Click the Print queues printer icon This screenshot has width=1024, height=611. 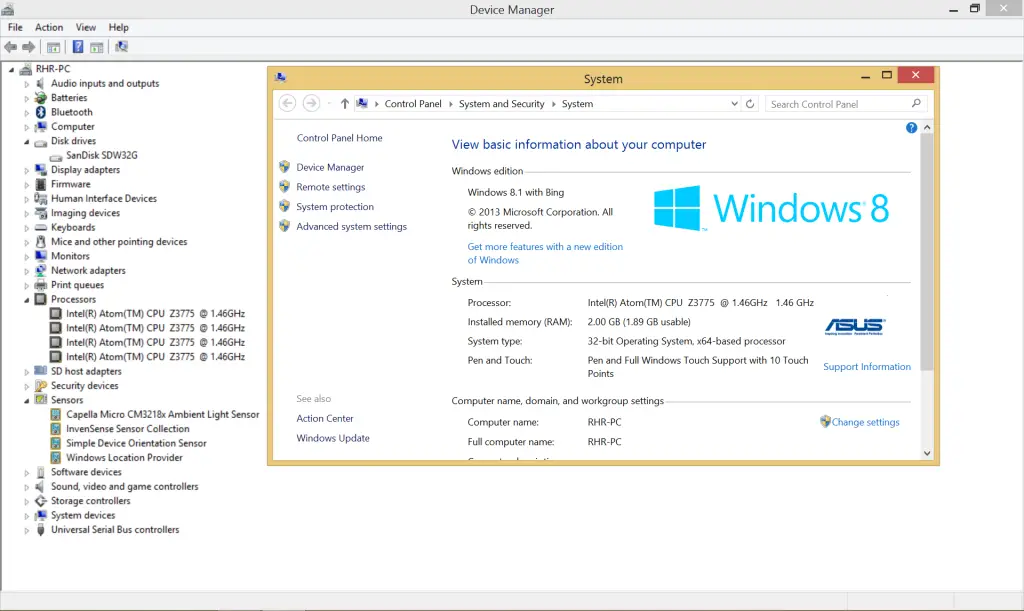click(40, 285)
